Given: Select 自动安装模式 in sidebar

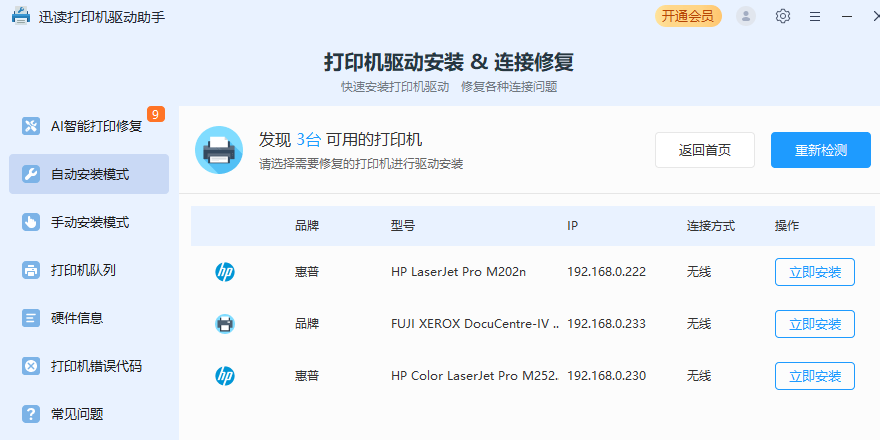Looking at the screenshot, I should [x=89, y=174].
